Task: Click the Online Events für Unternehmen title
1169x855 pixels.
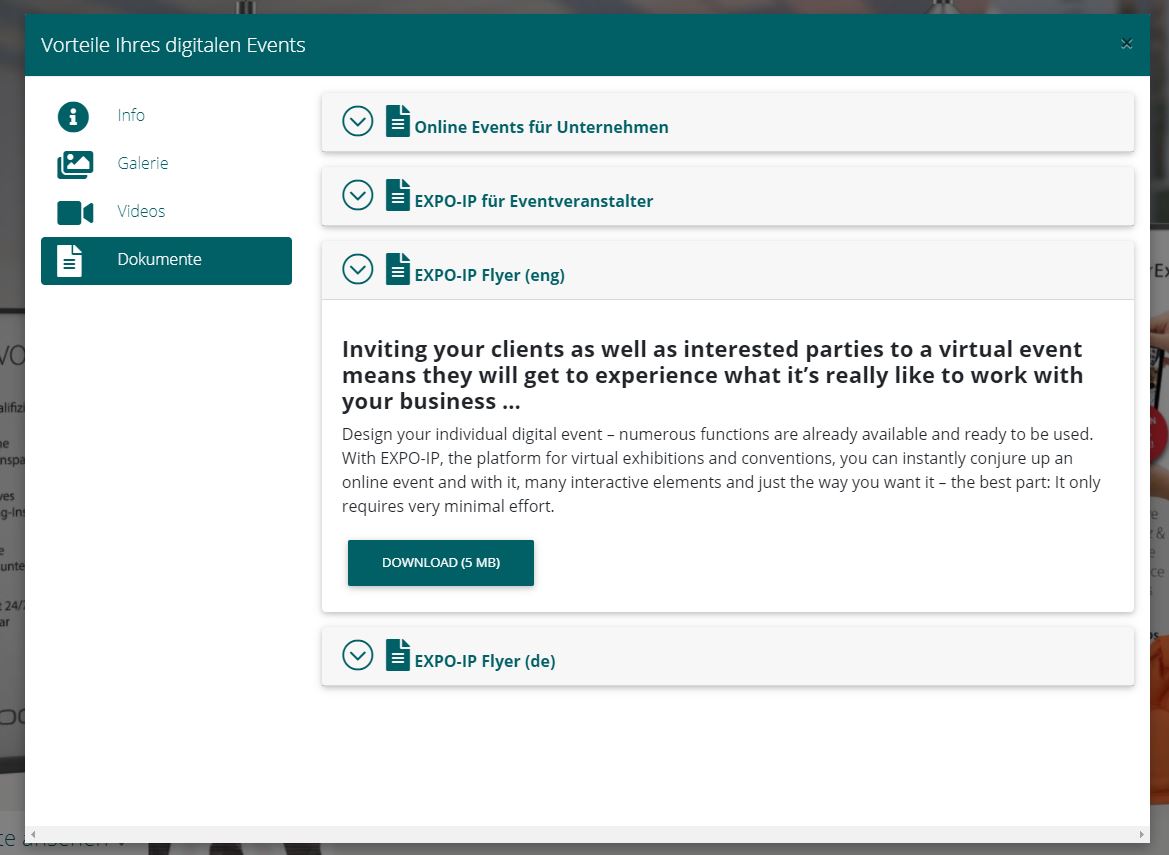Action: [x=541, y=127]
